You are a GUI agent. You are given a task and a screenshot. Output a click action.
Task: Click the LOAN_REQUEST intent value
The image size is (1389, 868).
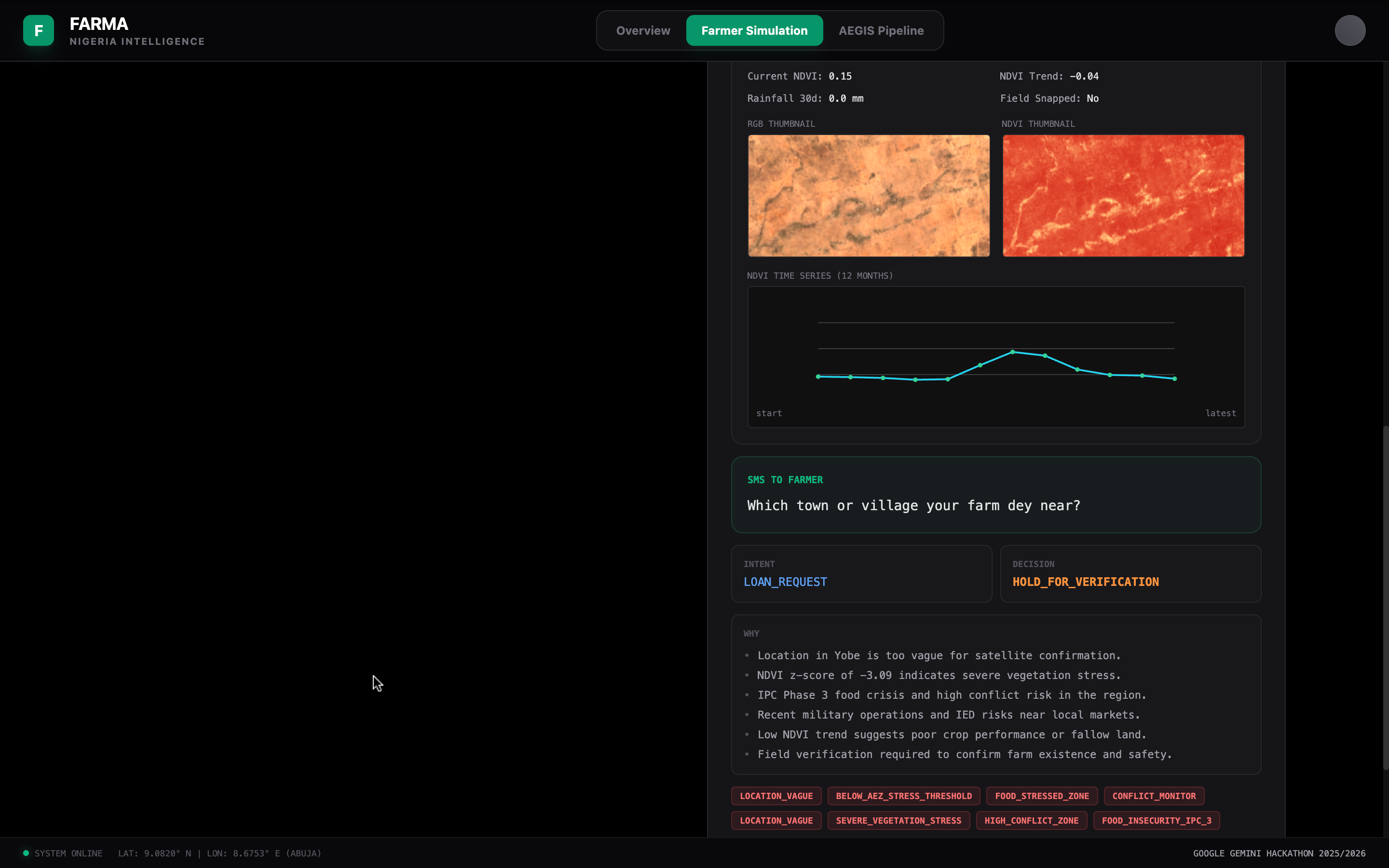785,582
